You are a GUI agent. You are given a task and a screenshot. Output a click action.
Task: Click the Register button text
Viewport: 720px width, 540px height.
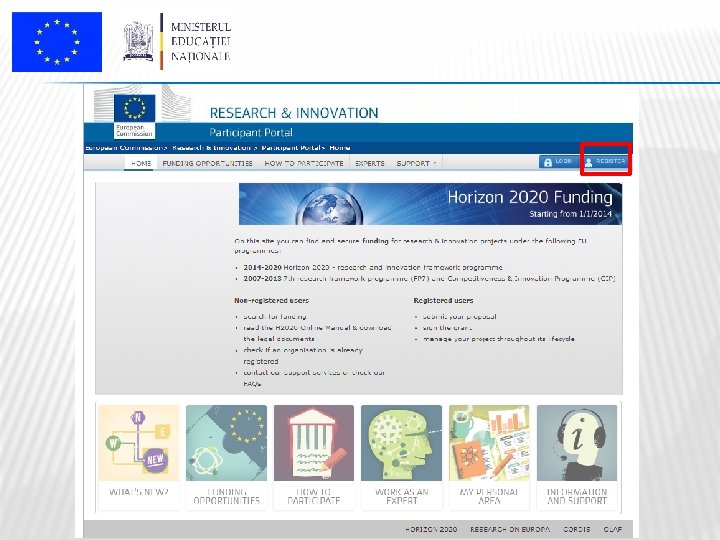click(x=611, y=161)
